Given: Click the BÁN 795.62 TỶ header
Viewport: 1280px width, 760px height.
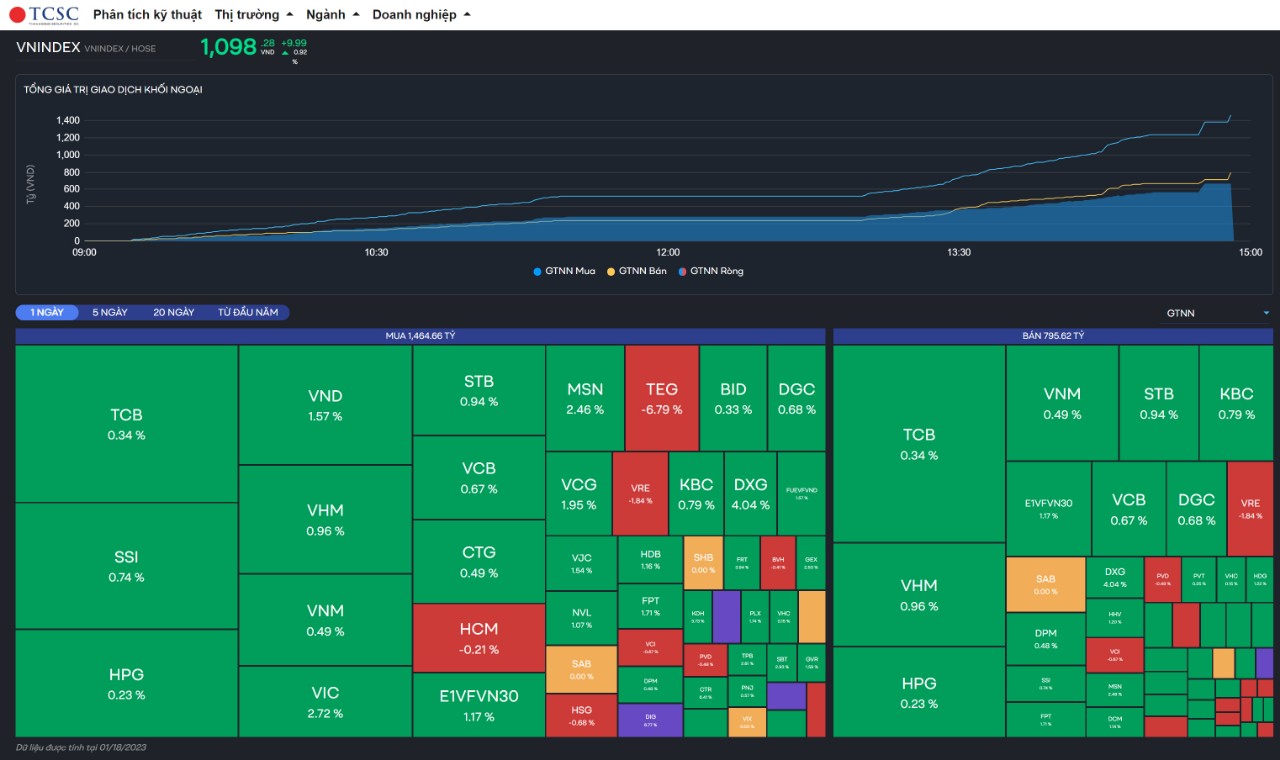Looking at the screenshot, I should click(1053, 336).
